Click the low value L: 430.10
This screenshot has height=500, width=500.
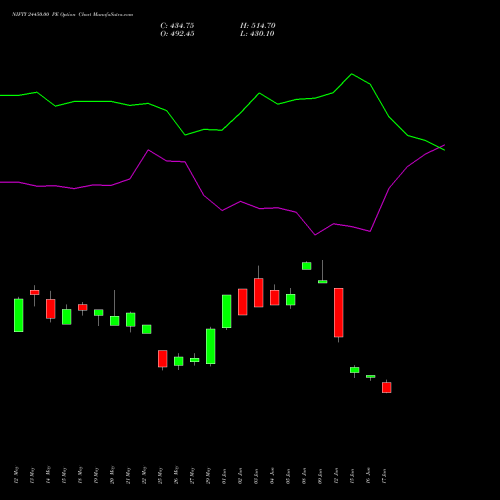pos(257,34)
